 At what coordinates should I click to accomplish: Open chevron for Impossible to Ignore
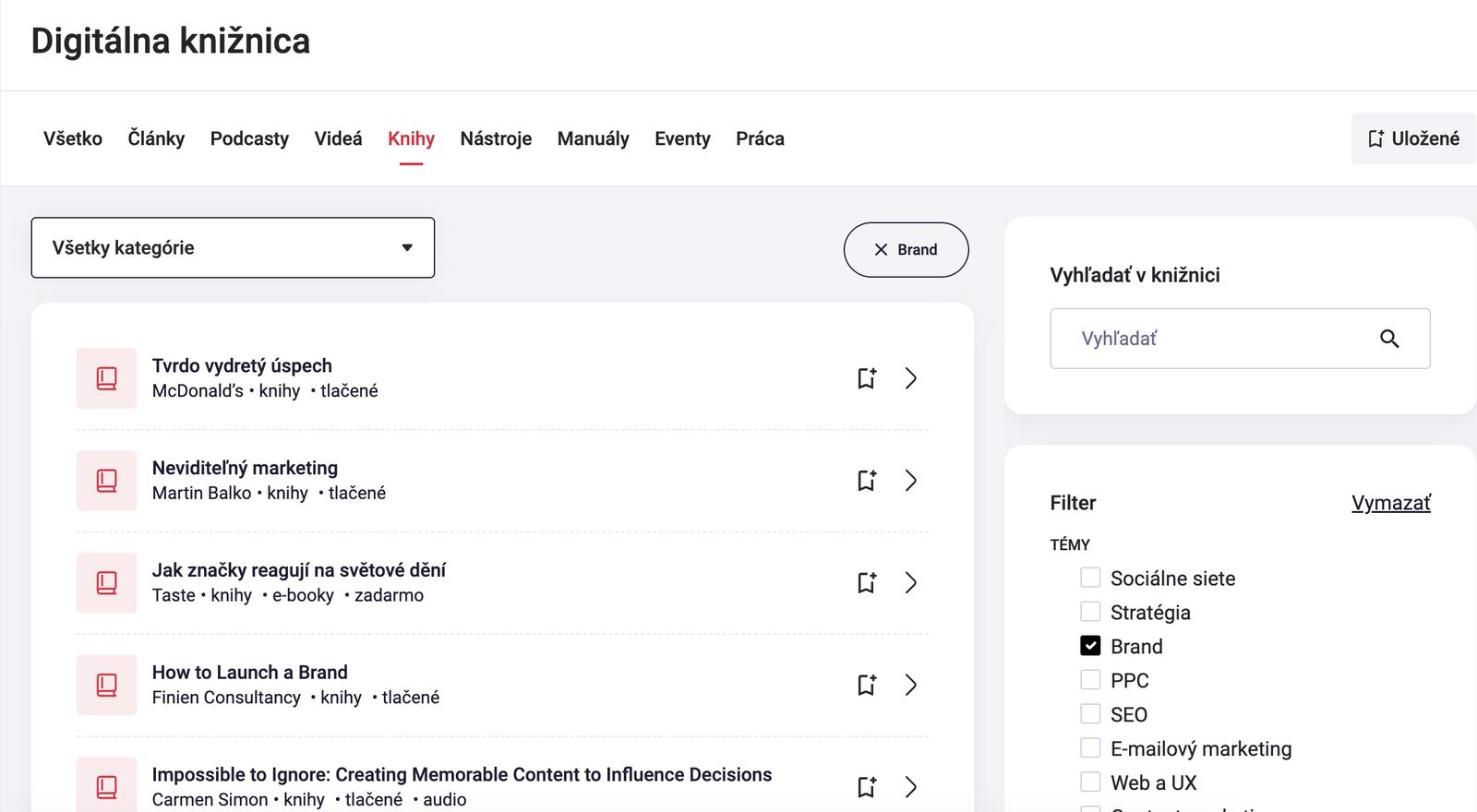(911, 787)
